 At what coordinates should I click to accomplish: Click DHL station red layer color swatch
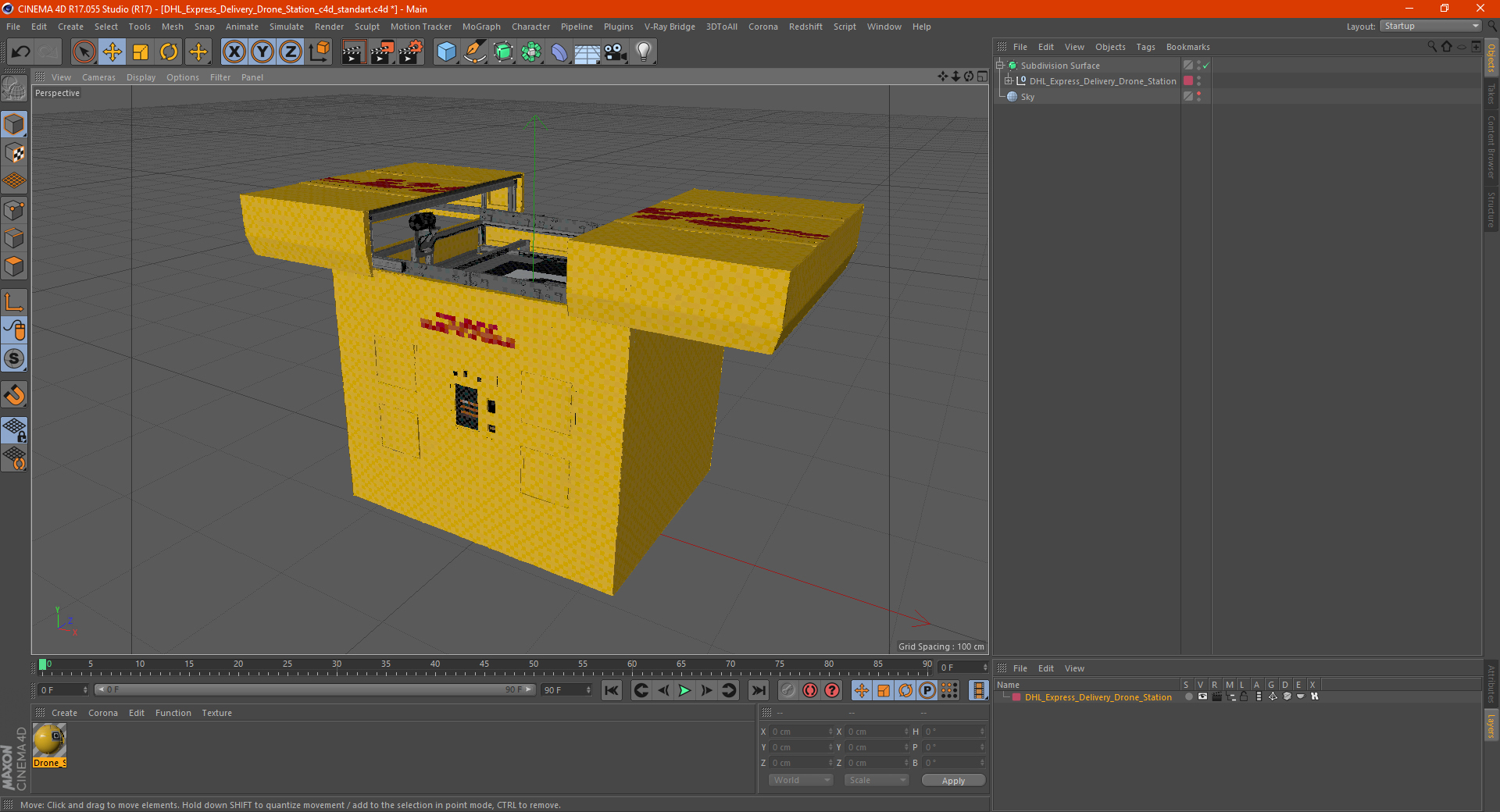pos(1188,80)
